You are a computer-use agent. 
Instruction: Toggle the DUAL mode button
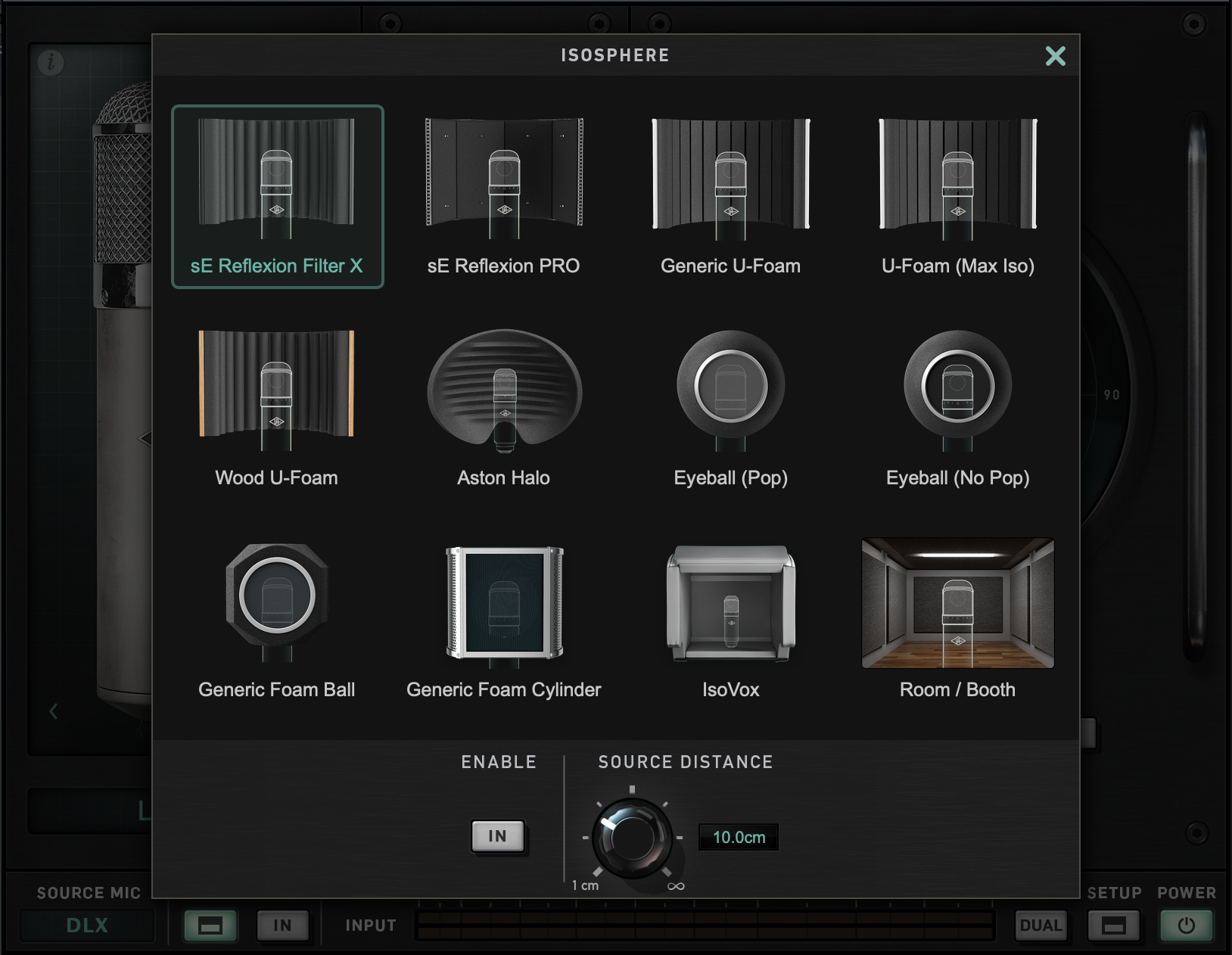(1041, 925)
